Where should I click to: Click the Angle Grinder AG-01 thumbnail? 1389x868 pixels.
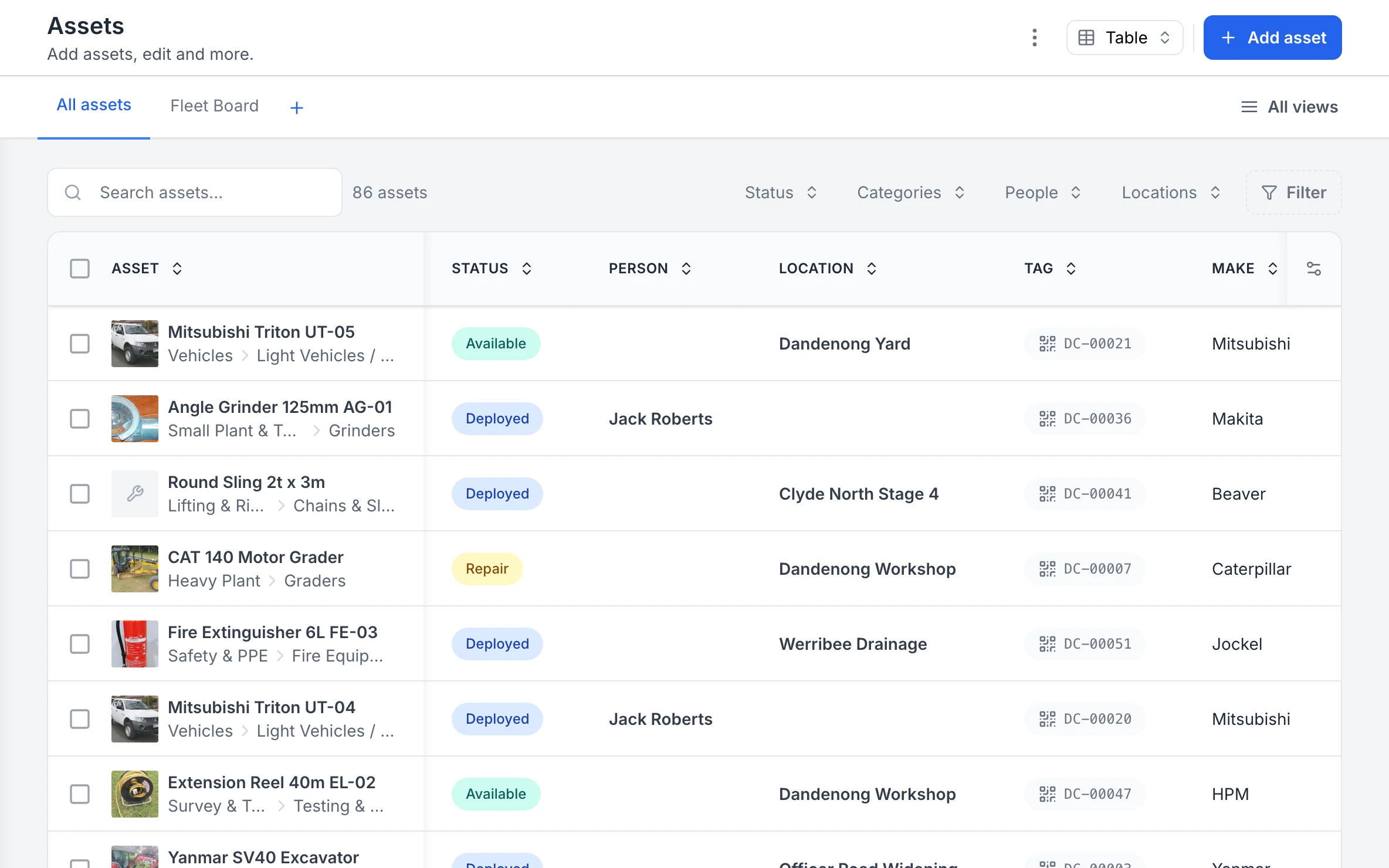135,419
